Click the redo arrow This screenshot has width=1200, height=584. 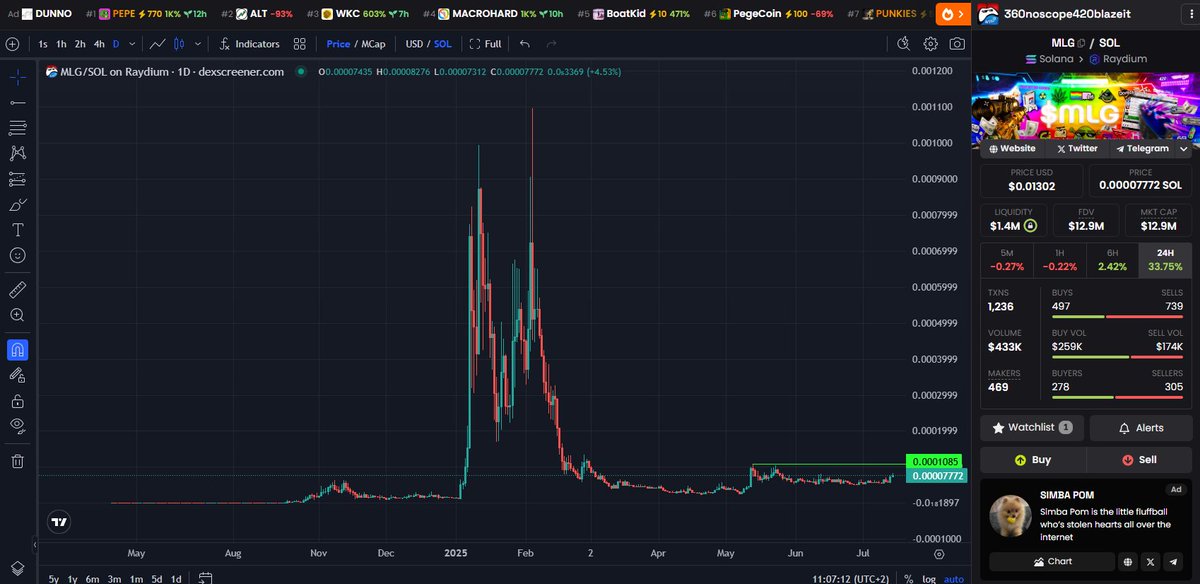coord(553,44)
